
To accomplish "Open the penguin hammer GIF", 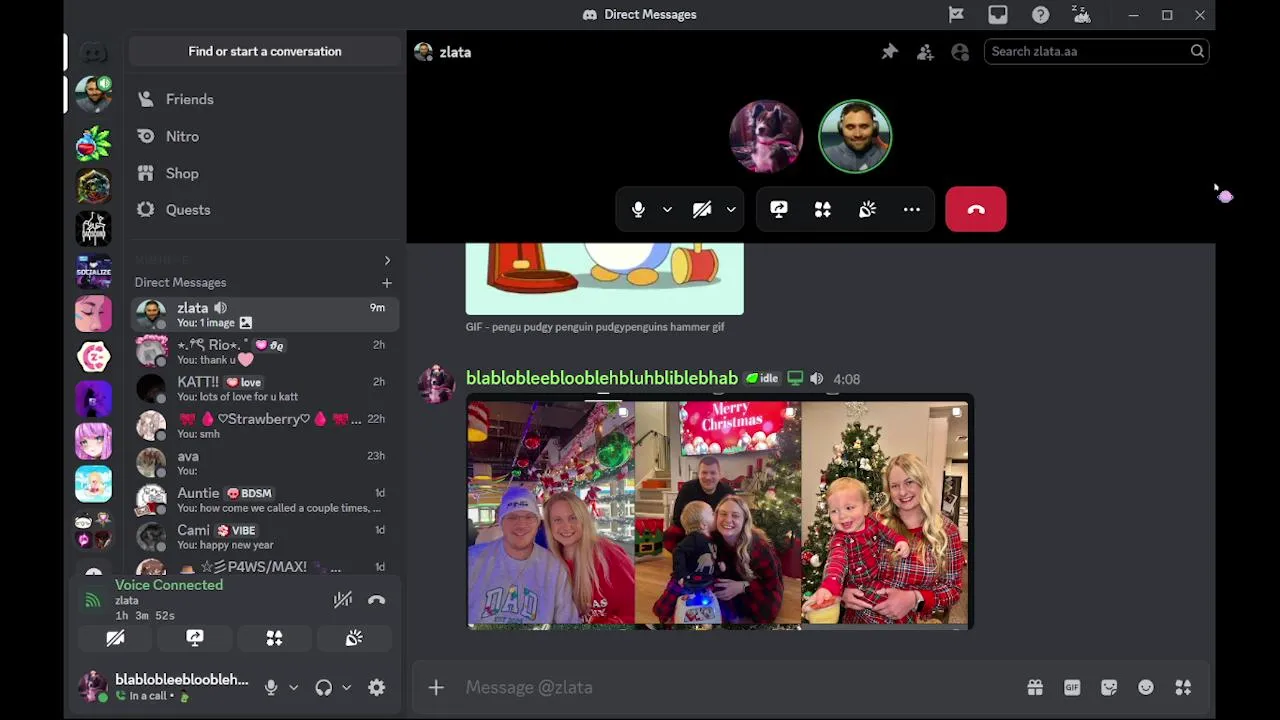I will pos(605,279).
